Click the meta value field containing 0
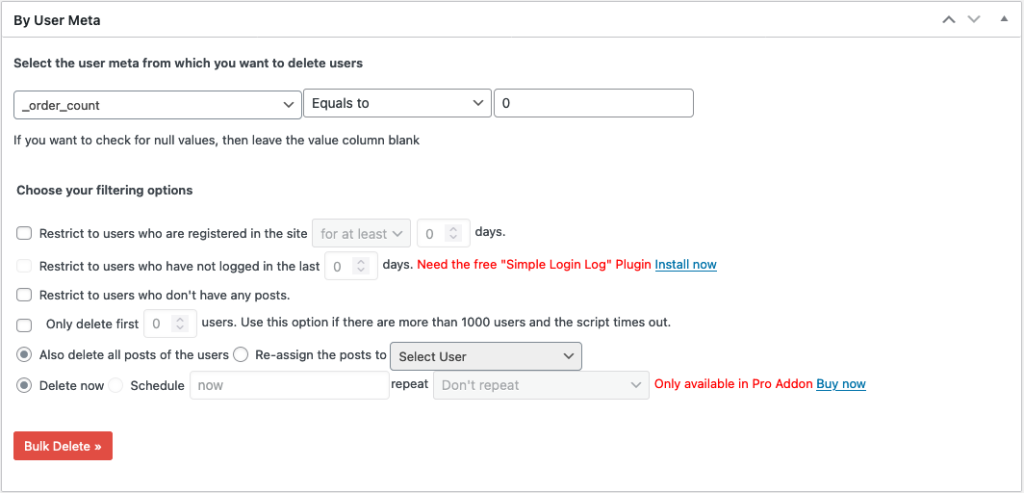1024x493 pixels. click(x=593, y=104)
